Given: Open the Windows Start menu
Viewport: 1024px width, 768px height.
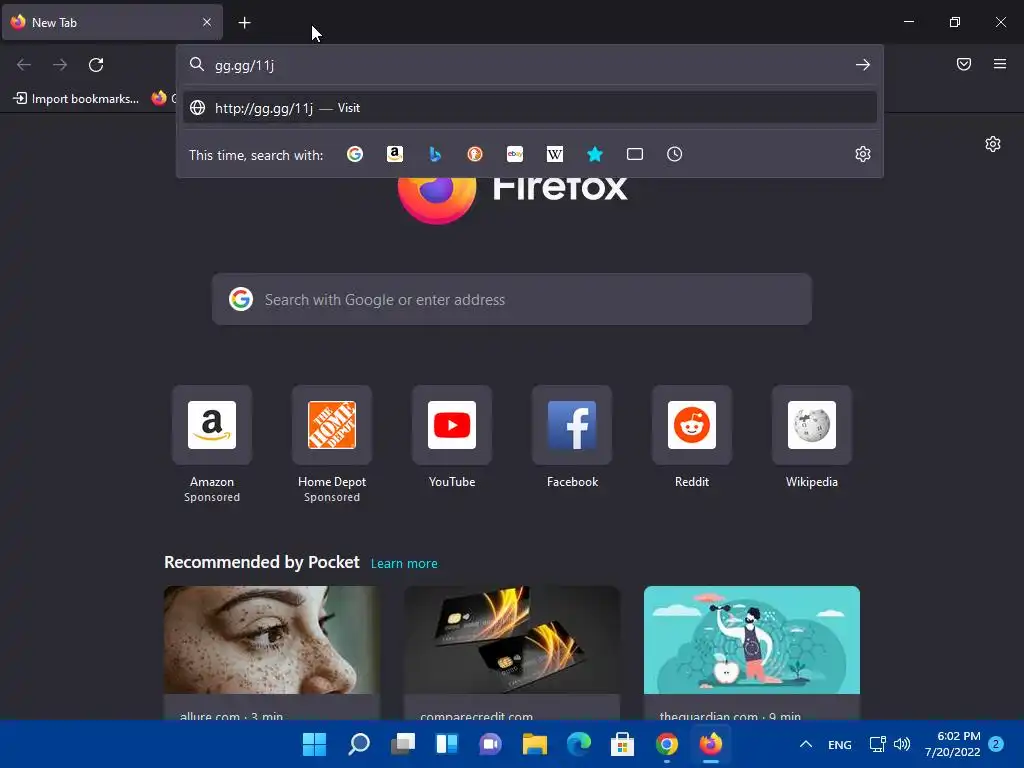Looking at the screenshot, I should pos(315,744).
